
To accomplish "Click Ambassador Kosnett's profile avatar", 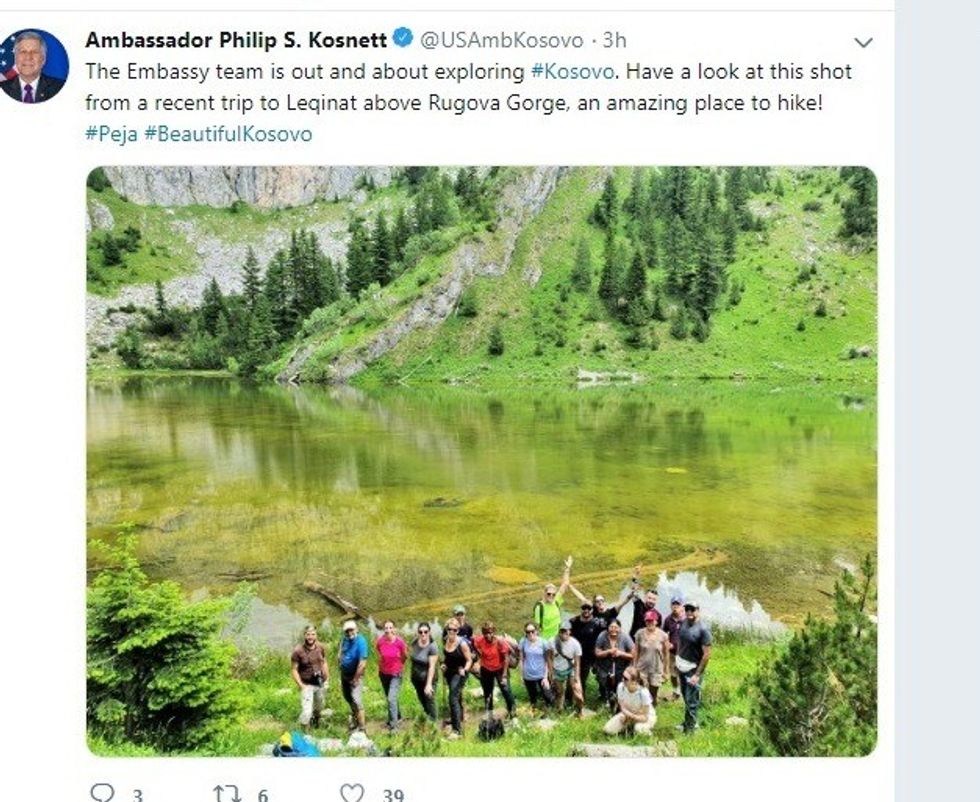I will [35, 66].
